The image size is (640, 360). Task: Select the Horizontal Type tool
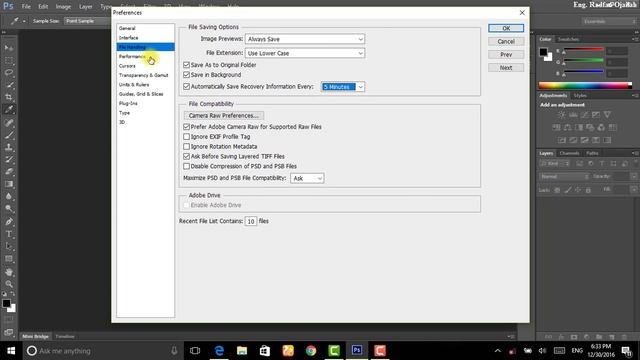(x=9, y=234)
